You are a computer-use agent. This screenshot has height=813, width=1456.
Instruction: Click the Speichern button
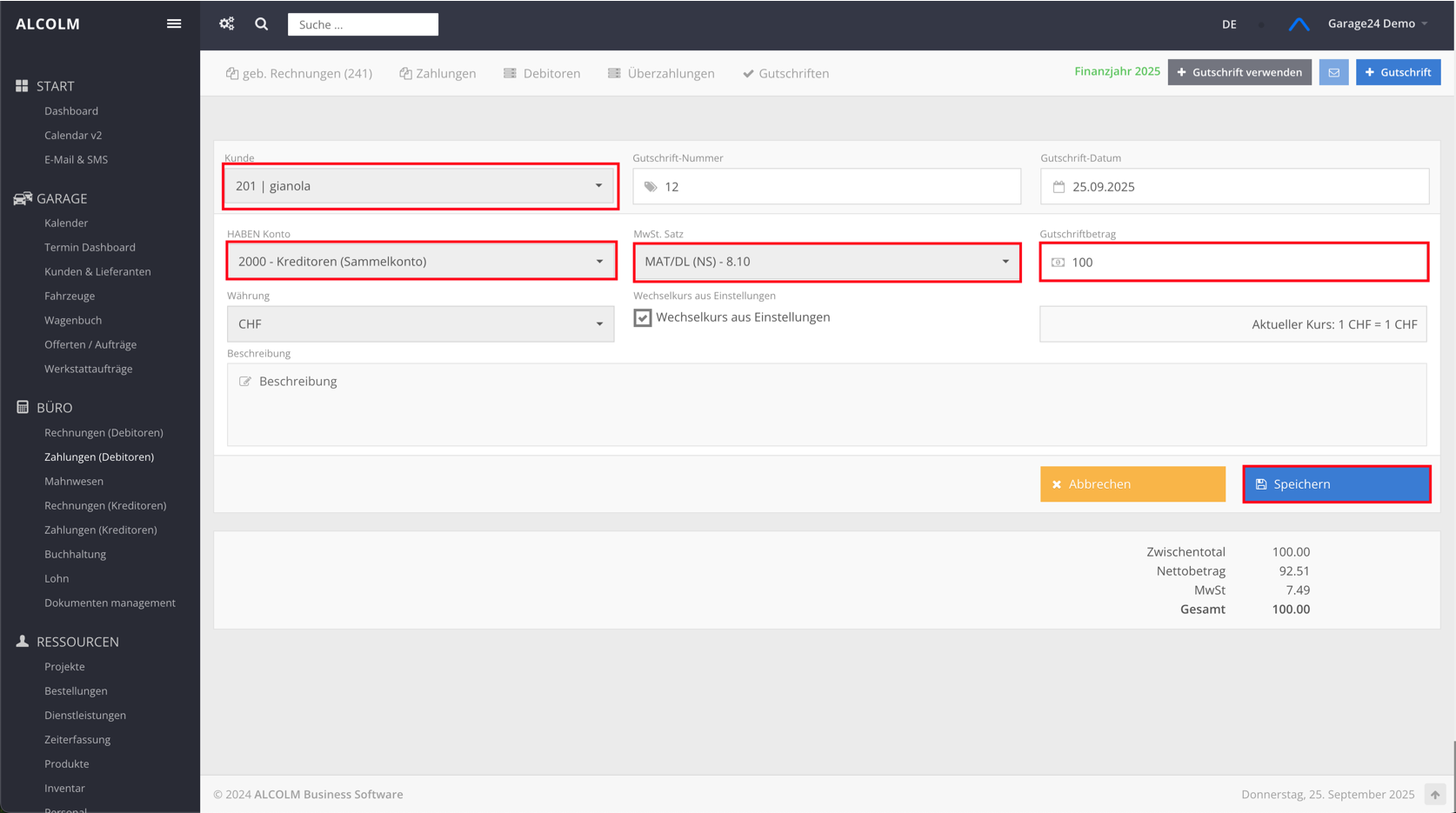(x=1336, y=484)
